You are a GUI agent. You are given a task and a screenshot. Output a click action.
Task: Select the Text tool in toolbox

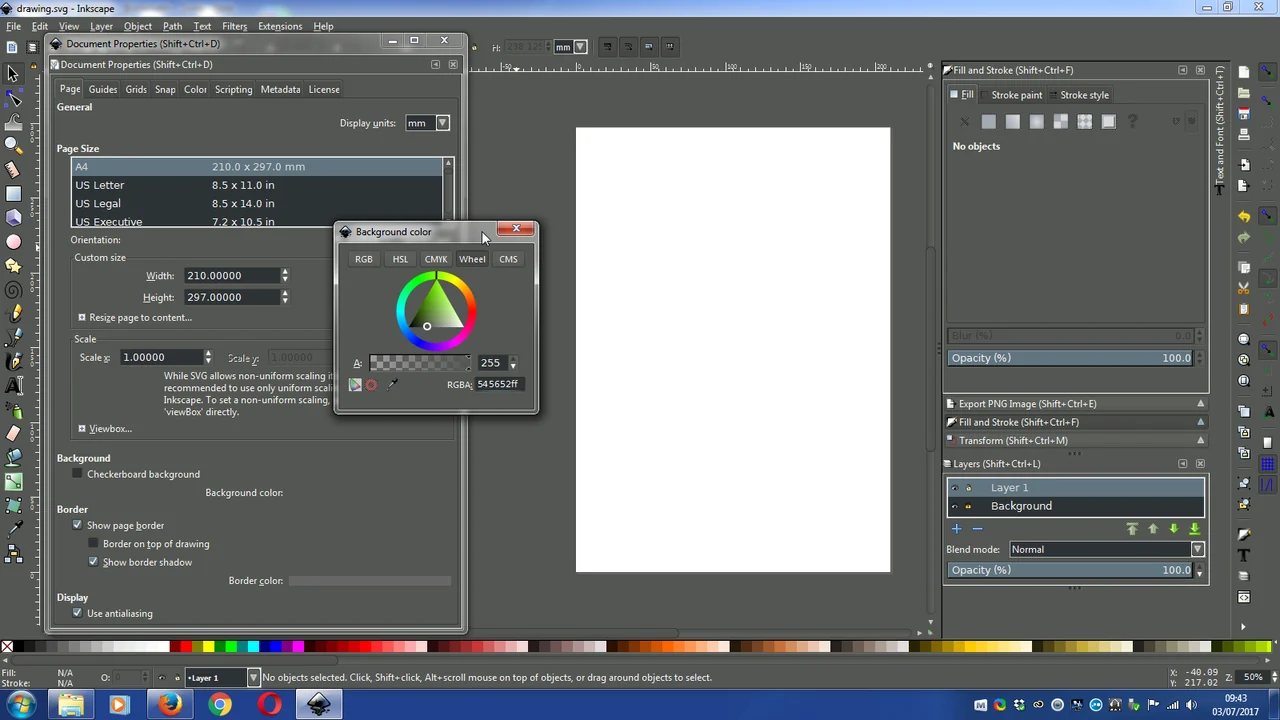13,386
